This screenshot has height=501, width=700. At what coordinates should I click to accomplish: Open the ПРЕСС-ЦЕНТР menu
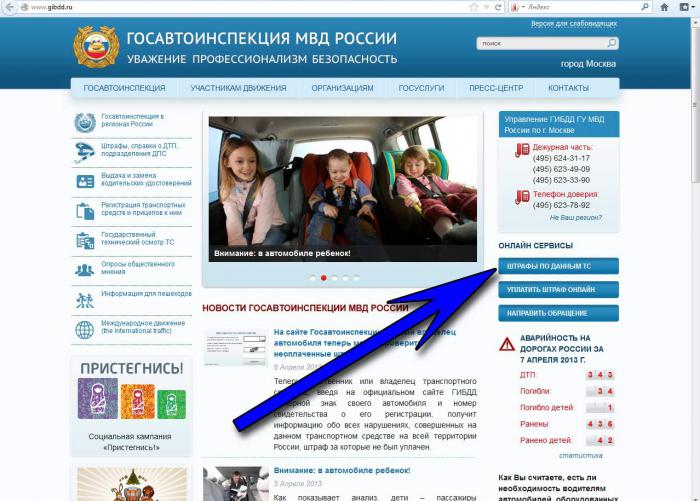click(496, 88)
